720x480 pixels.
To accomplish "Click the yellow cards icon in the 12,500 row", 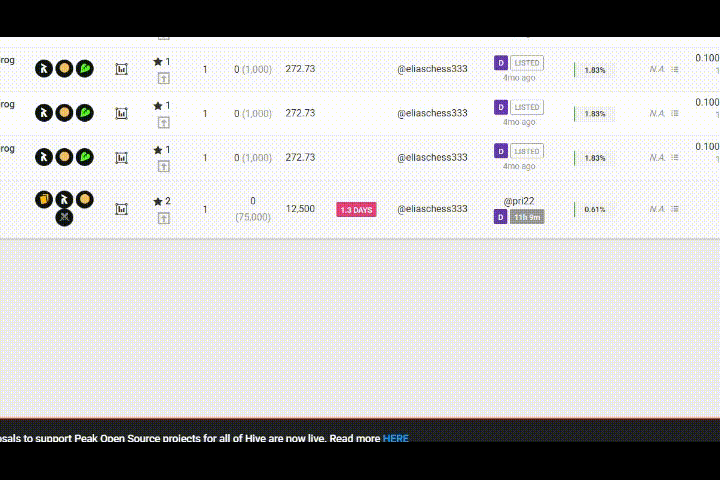I will point(44,199).
